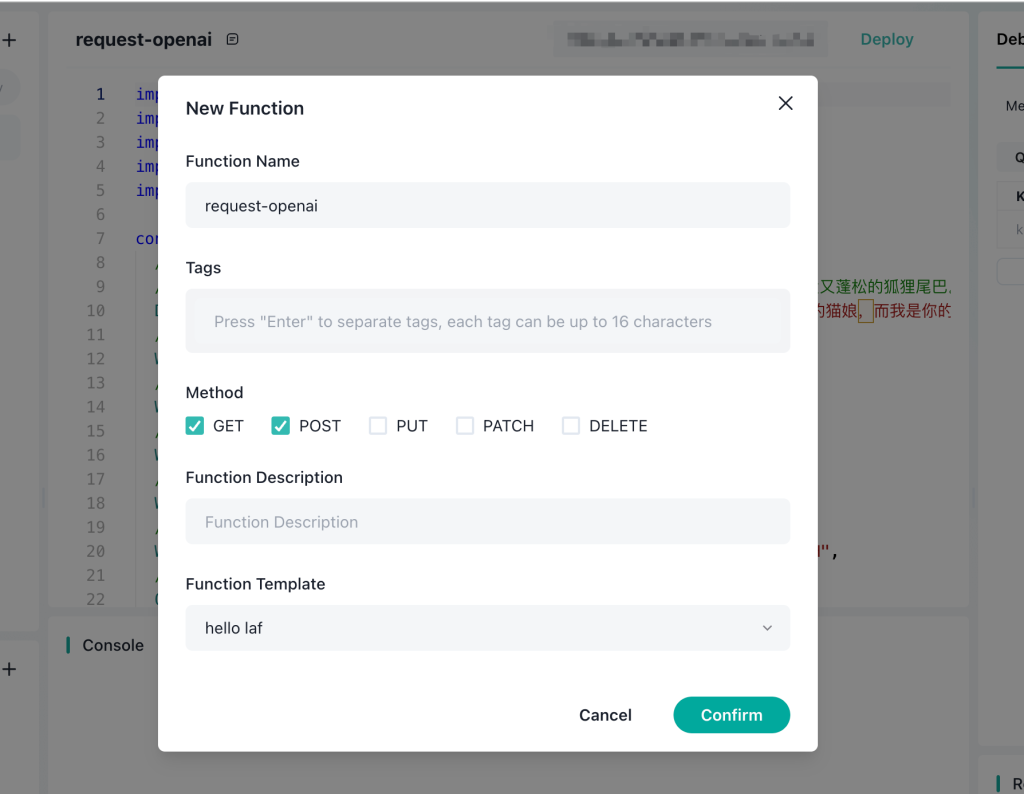Open the Function Template dropdown

click(487, 628)
